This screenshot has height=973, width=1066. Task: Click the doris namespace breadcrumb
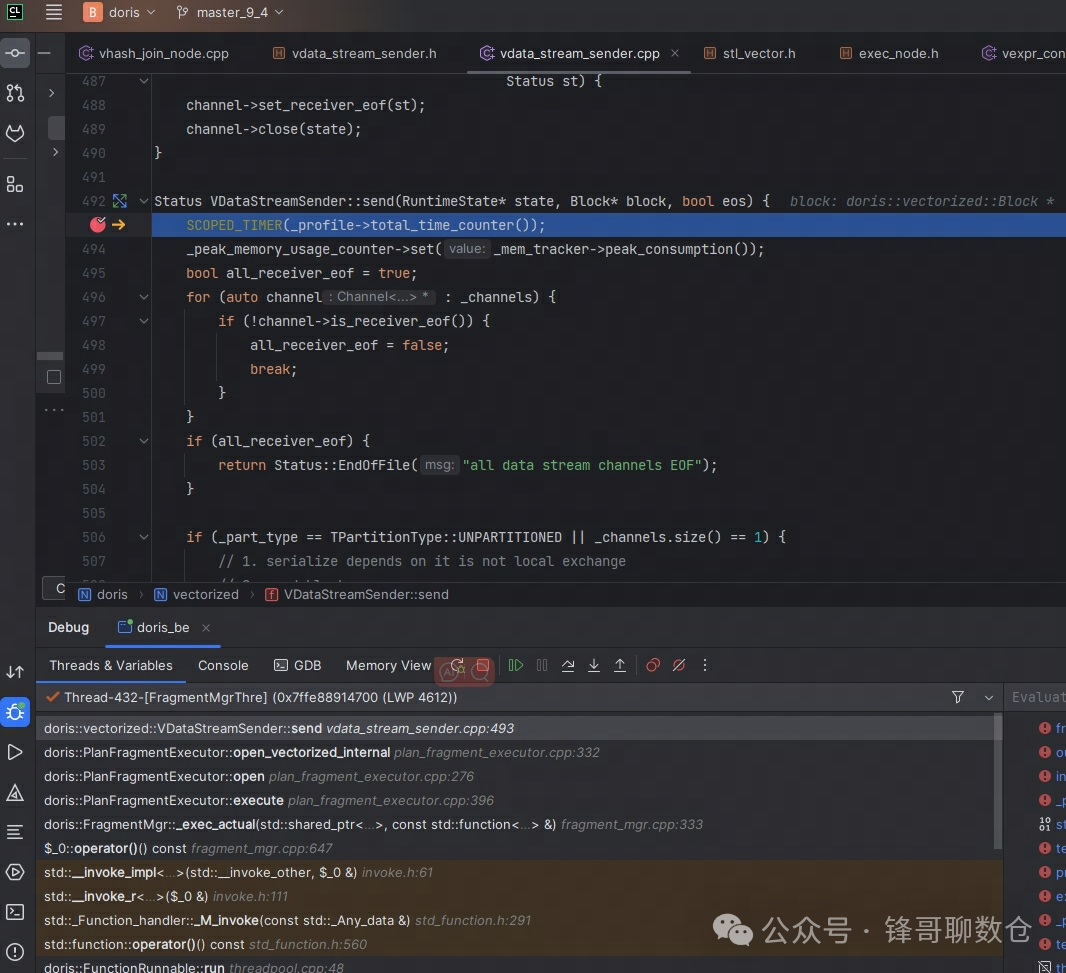[x=103, y=594]
